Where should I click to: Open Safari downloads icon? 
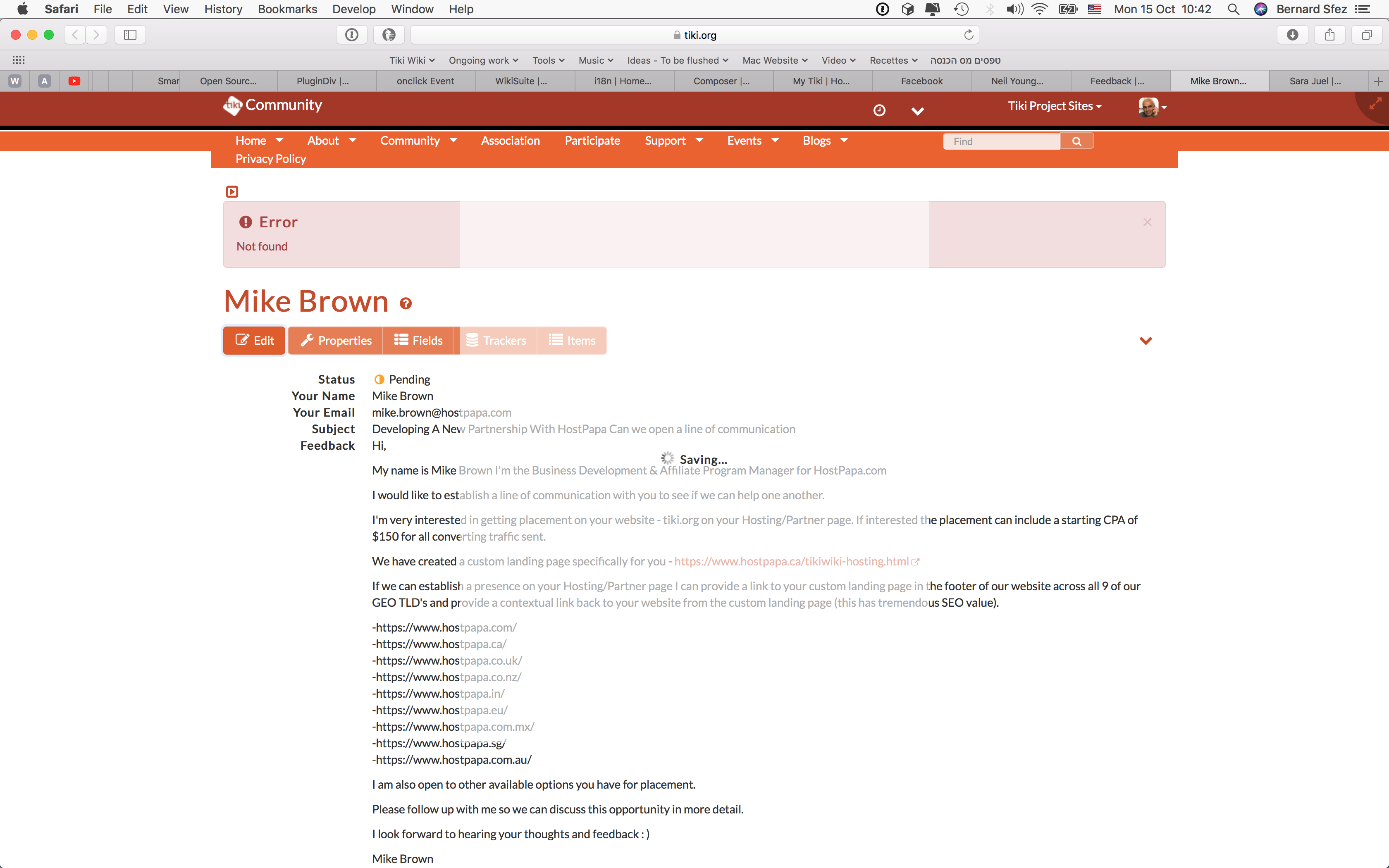1293,35
